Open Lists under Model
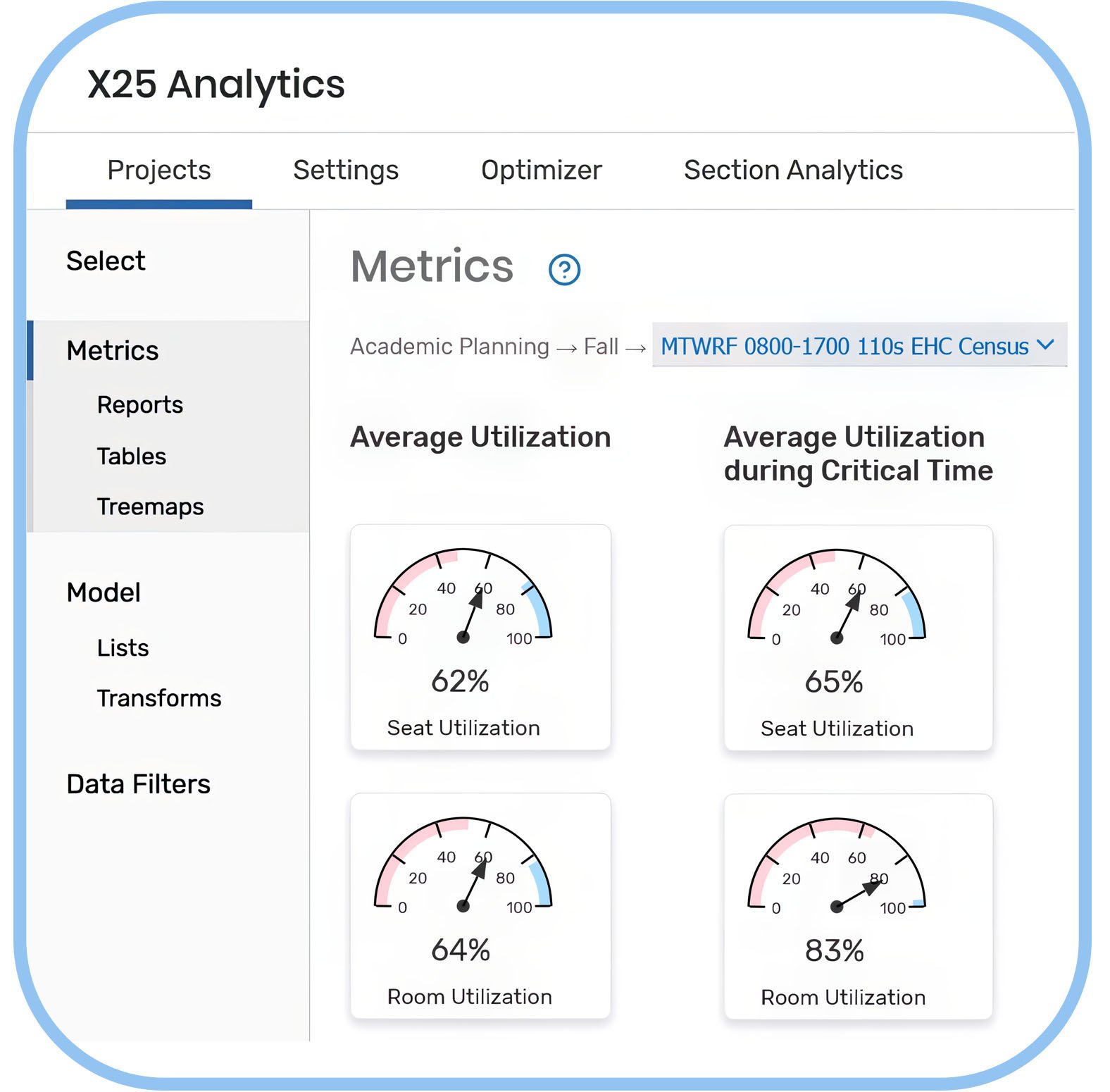 click(x=123, y=647)
